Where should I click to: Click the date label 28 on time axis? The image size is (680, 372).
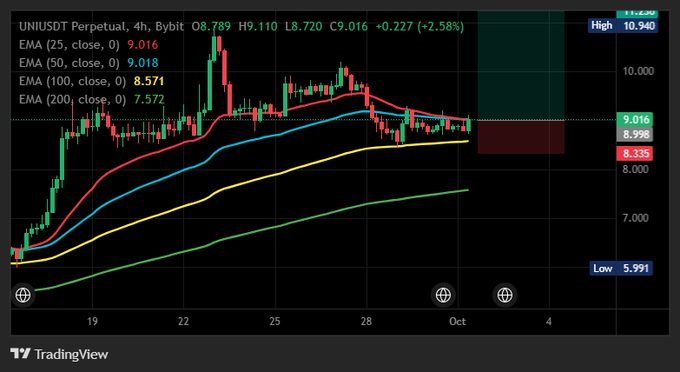[366, 321]
